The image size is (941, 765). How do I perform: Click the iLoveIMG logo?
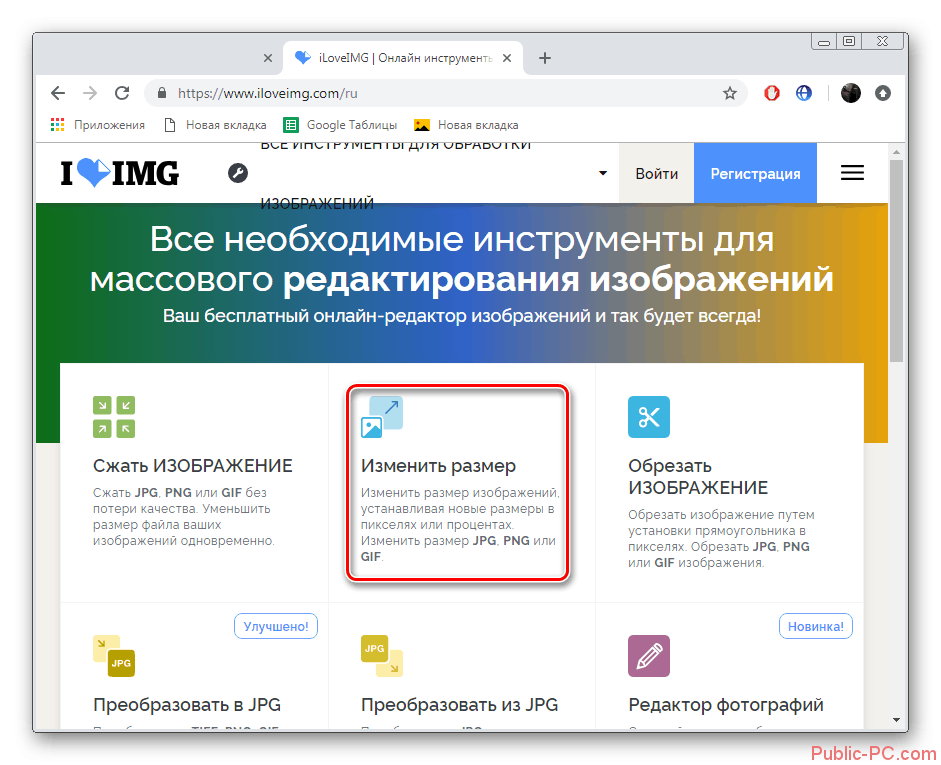(x=119, y=173)
